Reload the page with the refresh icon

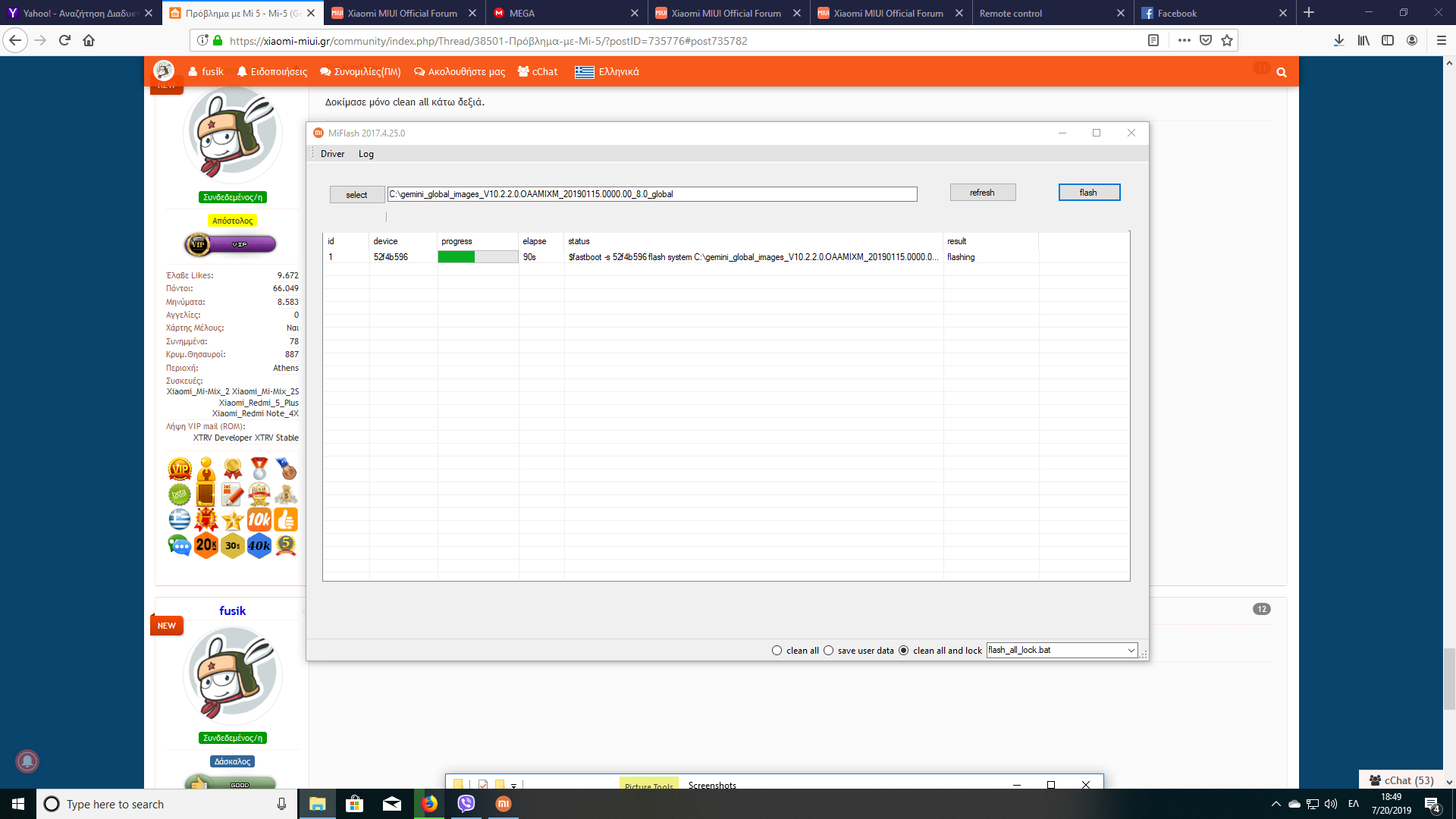(64, 41)
